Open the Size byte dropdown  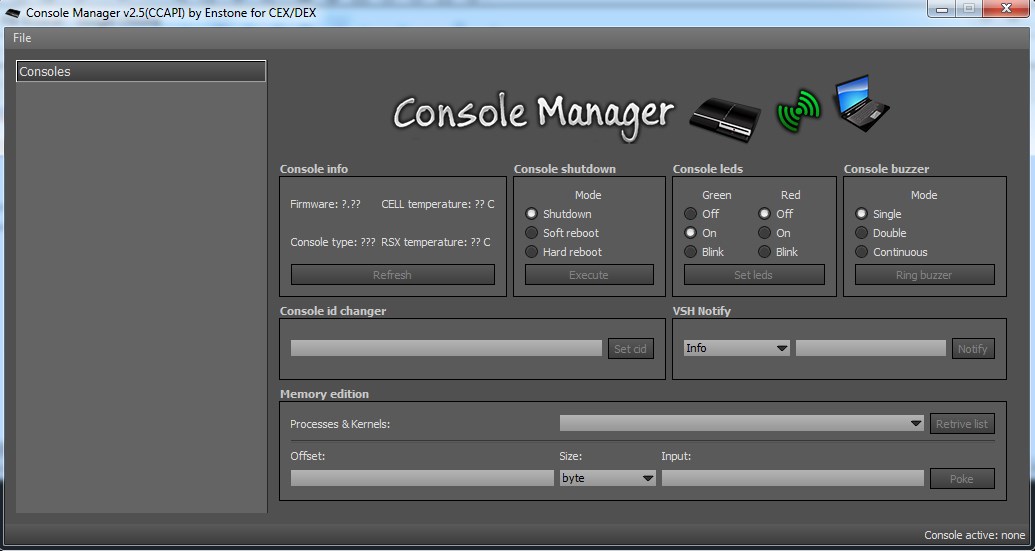pyautogui.click(x=607, y=478)
